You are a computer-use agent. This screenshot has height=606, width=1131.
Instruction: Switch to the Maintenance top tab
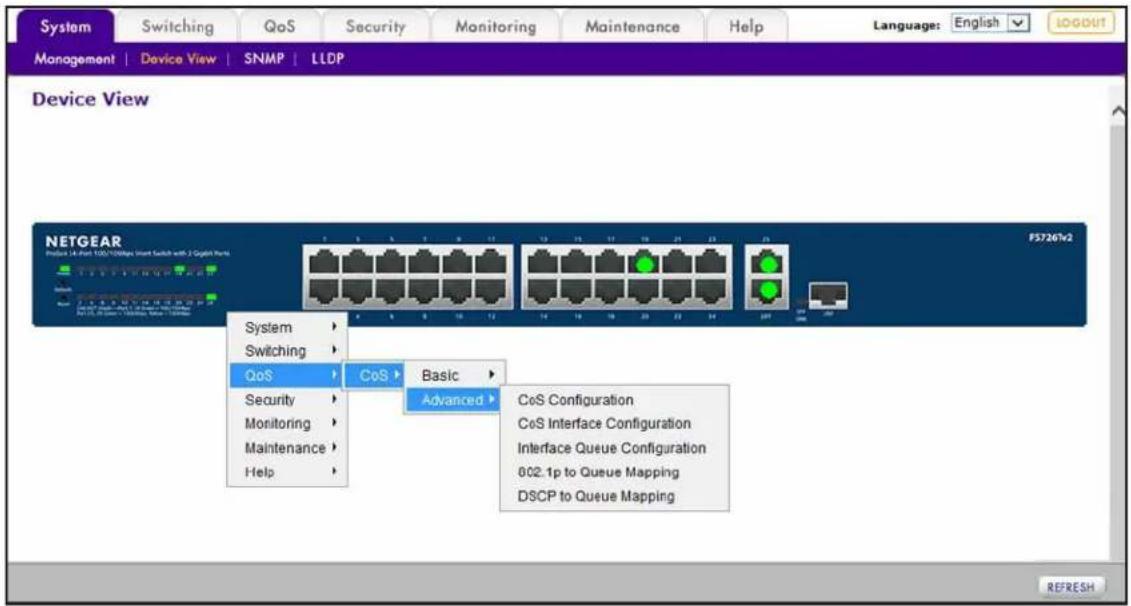point(632,27)
